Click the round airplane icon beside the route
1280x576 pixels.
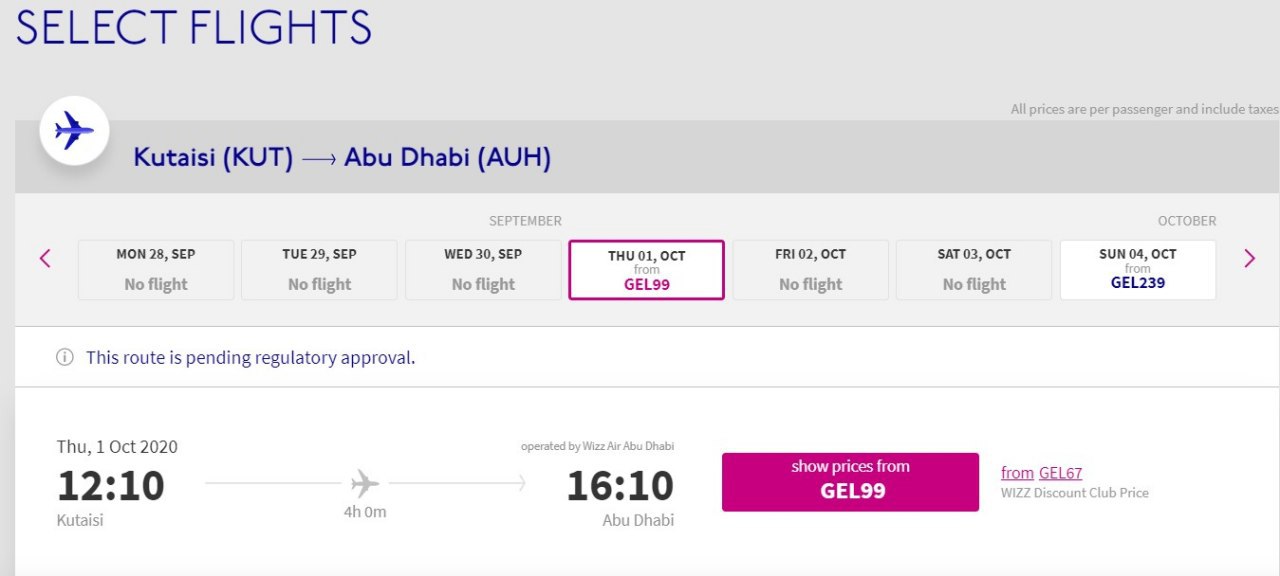(x=74, y=130)
